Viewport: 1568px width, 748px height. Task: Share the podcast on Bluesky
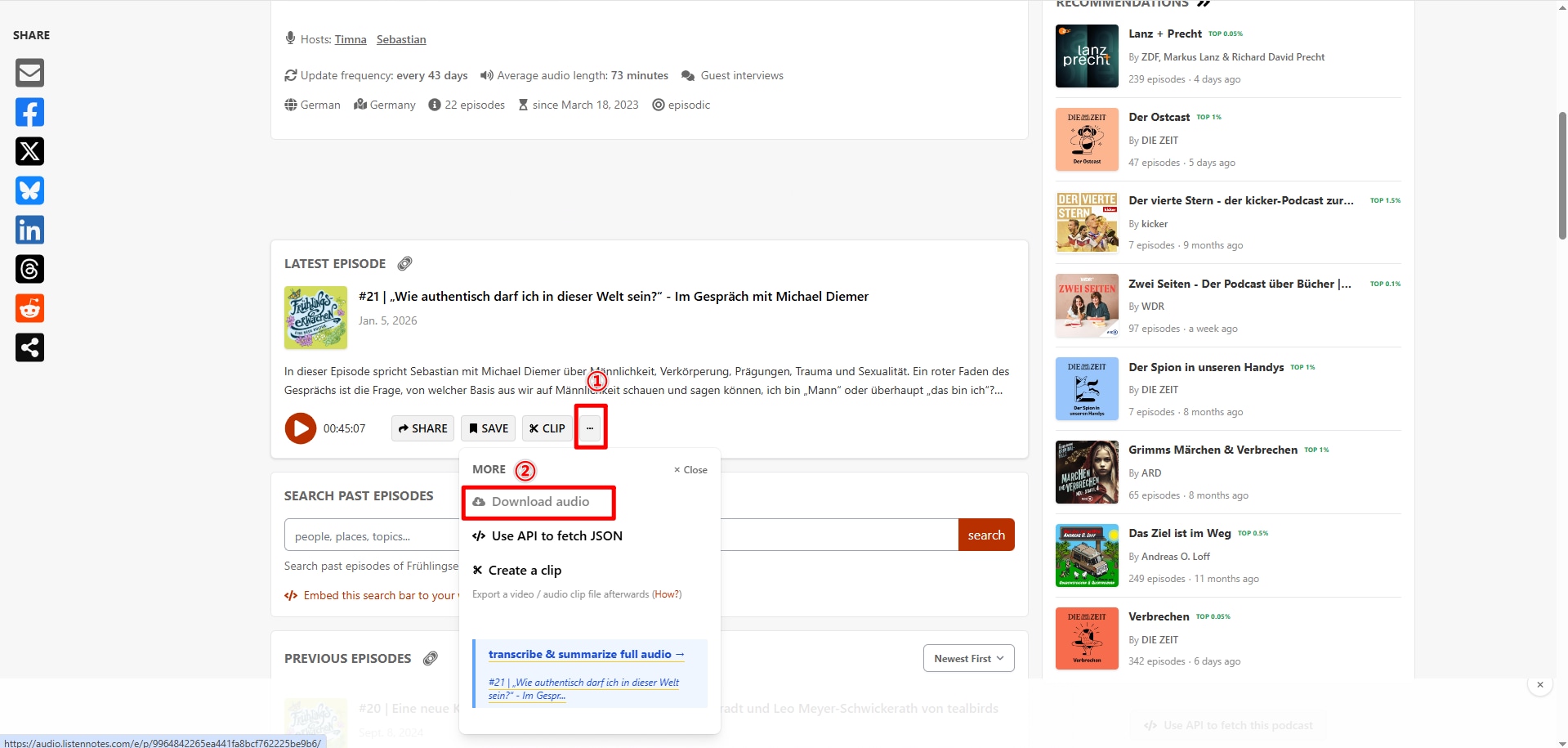[x=29, y=190]
